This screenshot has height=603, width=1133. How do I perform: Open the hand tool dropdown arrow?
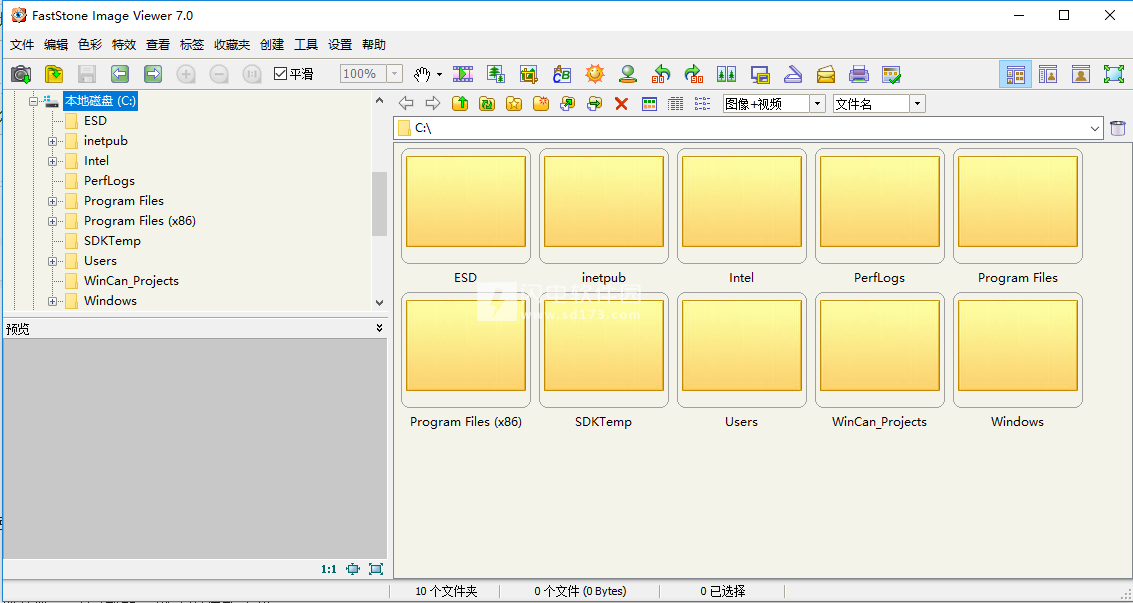[x=439, y=74]
